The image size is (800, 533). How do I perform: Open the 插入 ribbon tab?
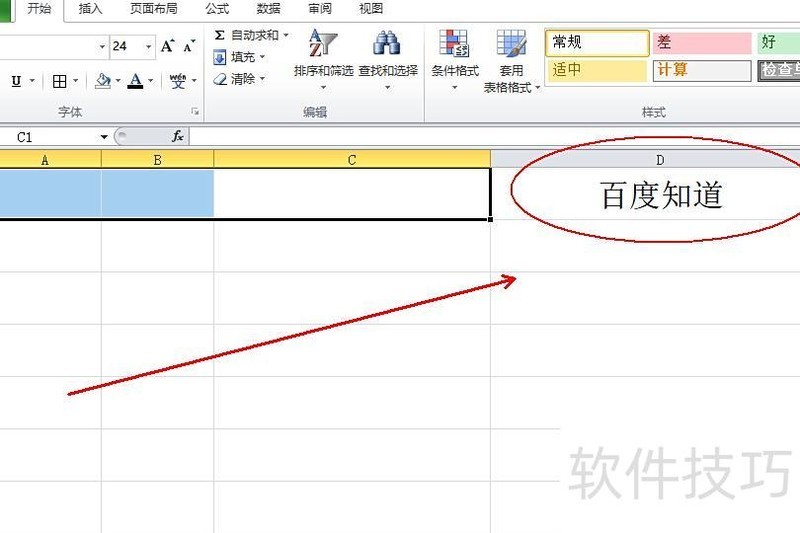click(x=90, y=9)
